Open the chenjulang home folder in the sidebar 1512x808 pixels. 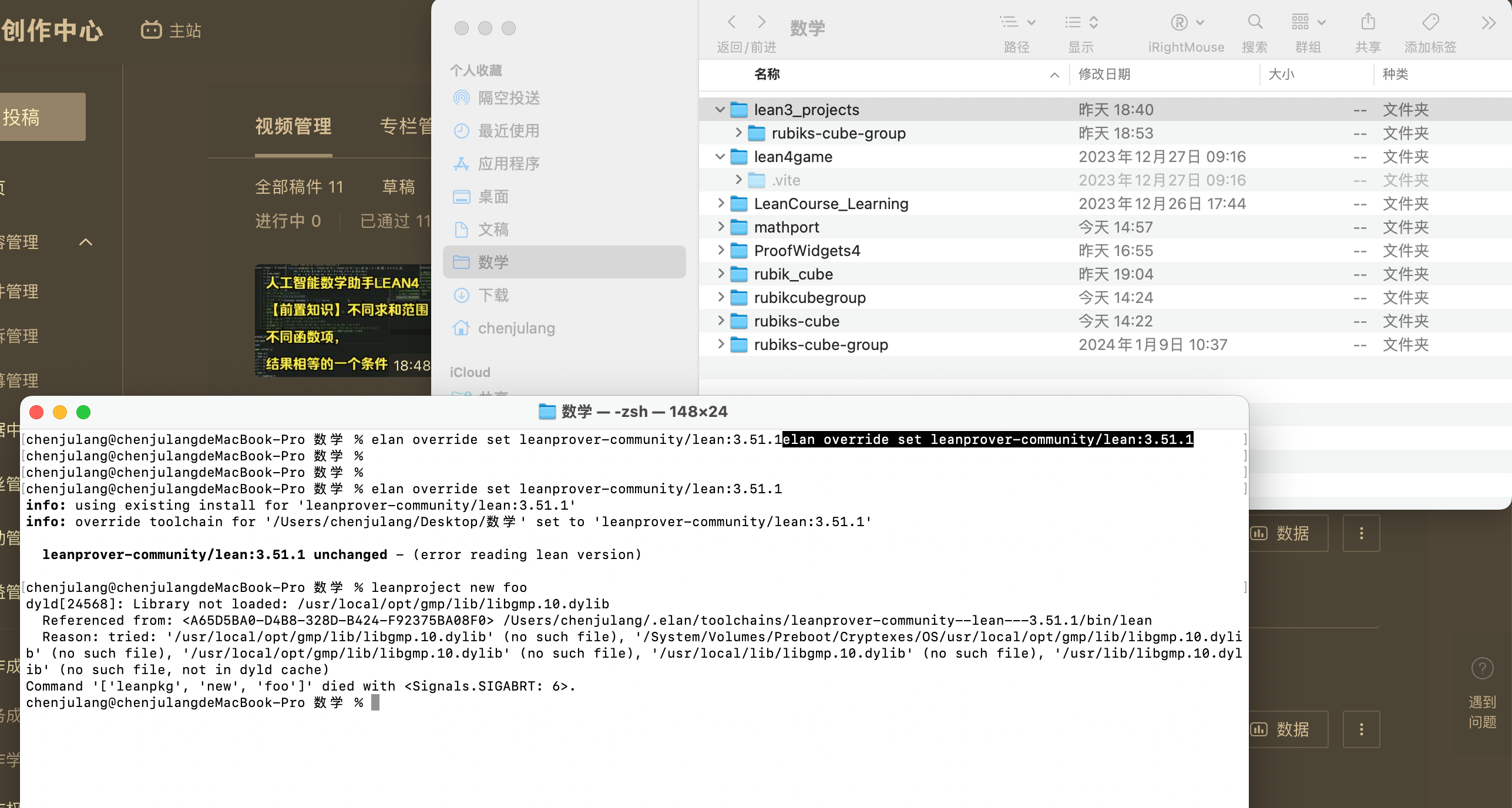point(564,328)
